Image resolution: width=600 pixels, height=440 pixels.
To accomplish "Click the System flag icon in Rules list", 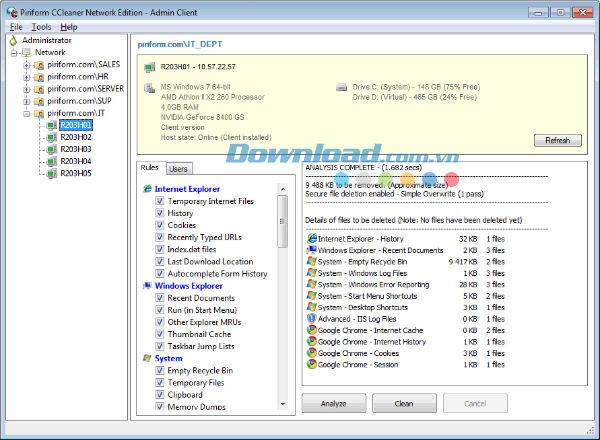I will (147, 358).
